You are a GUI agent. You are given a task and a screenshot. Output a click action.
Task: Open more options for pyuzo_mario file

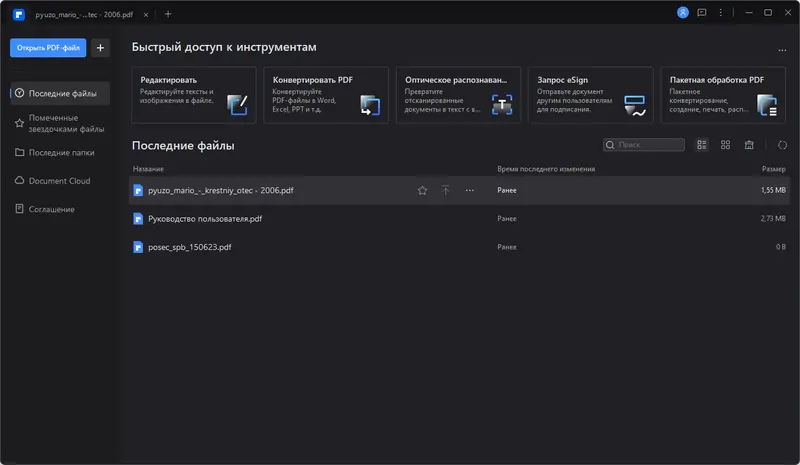point(469,190)
